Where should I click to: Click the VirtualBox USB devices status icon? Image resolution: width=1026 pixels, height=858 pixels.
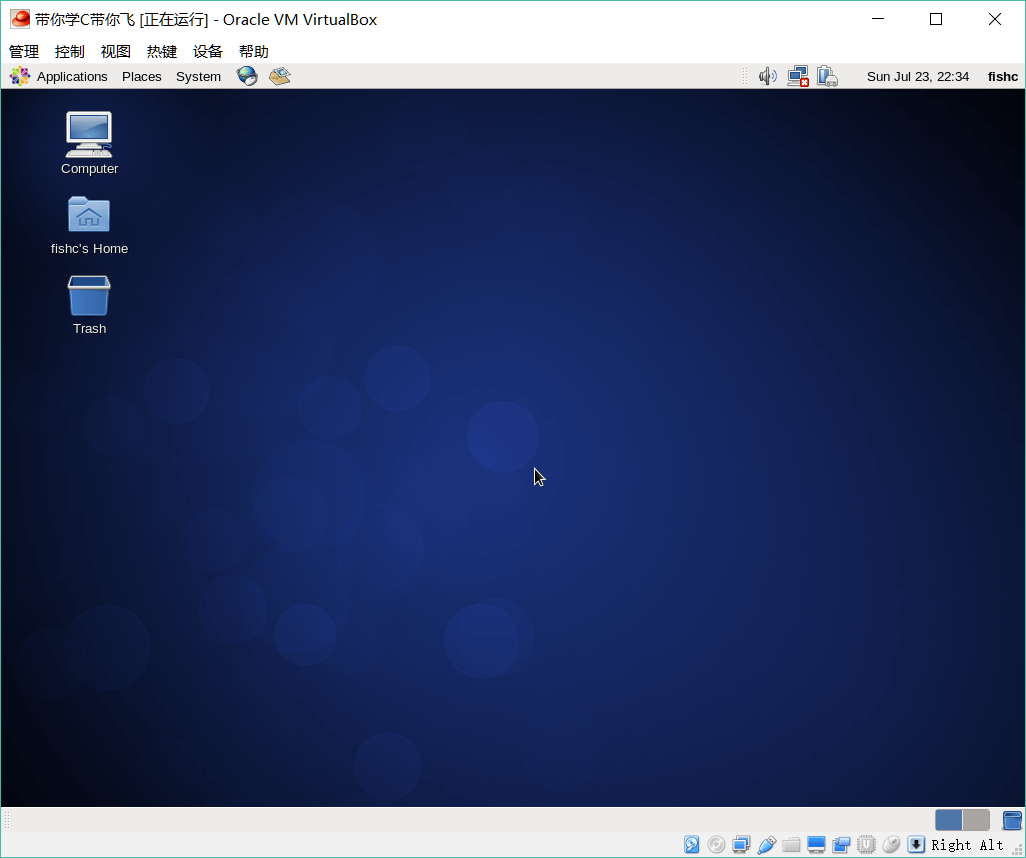(x=767, y=845)
